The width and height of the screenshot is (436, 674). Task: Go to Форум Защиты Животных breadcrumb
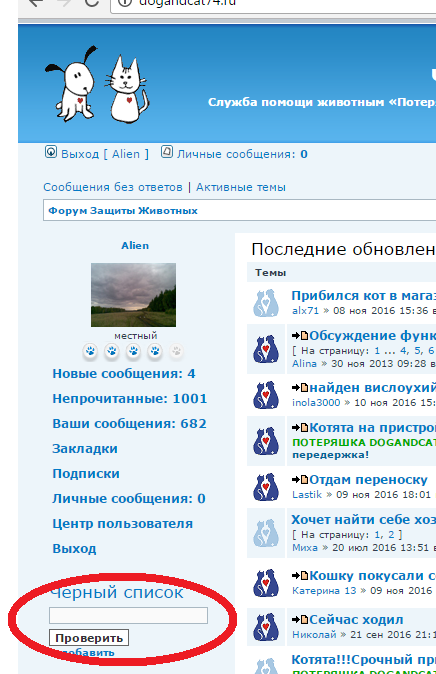coord(123,211)
